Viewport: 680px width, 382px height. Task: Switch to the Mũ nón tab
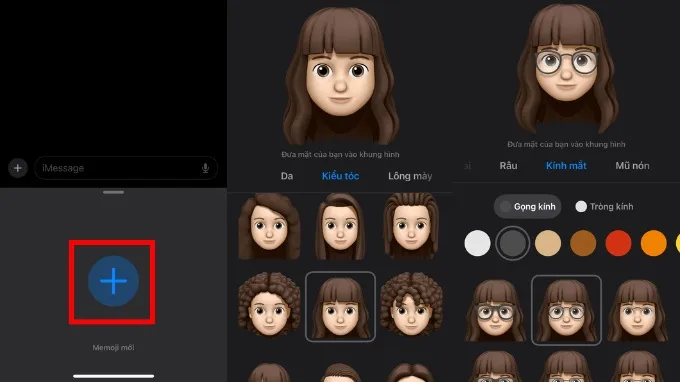point(632,166)
